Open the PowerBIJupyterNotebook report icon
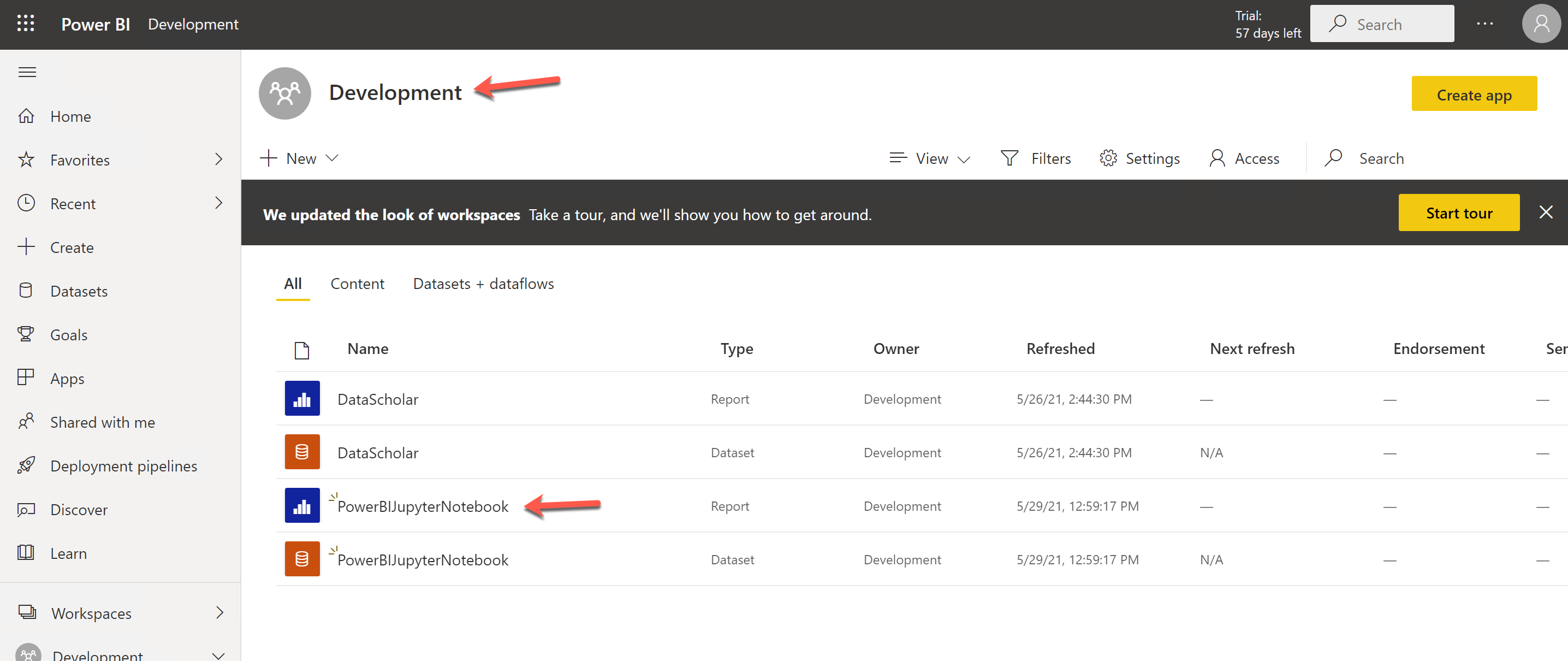 click(302, 506)
